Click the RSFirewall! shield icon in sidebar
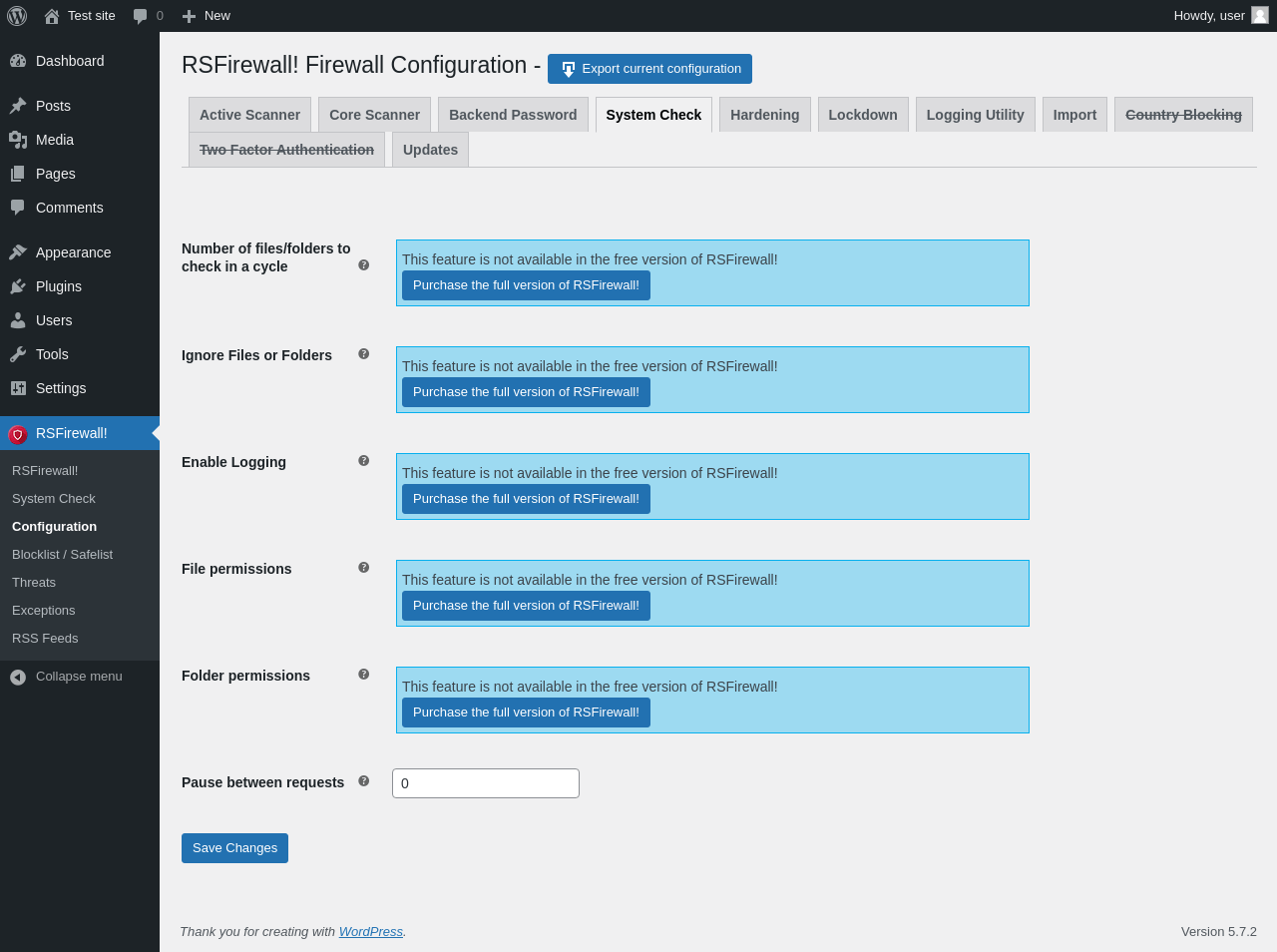1277x952 pixels. (x=17, y=434)
